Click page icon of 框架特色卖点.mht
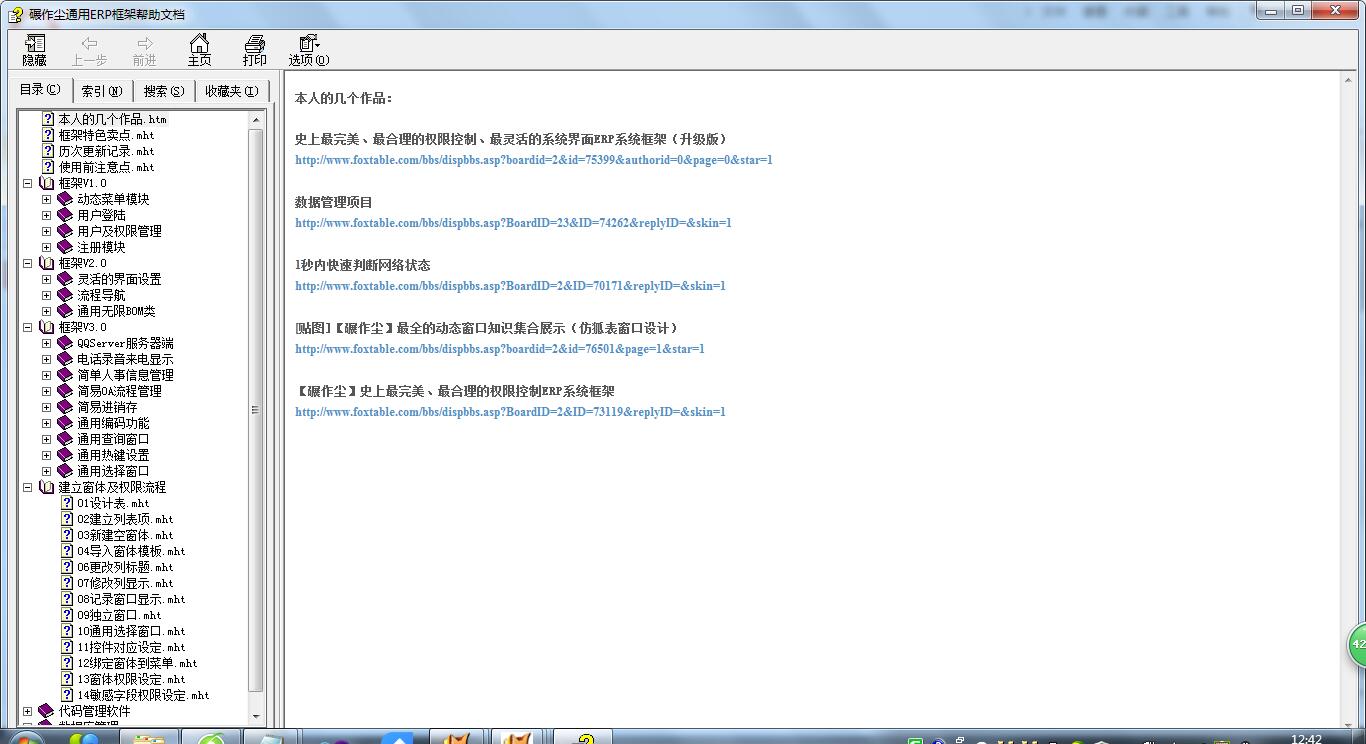This screenshot has height=744, width=1366. click(48, 135)
